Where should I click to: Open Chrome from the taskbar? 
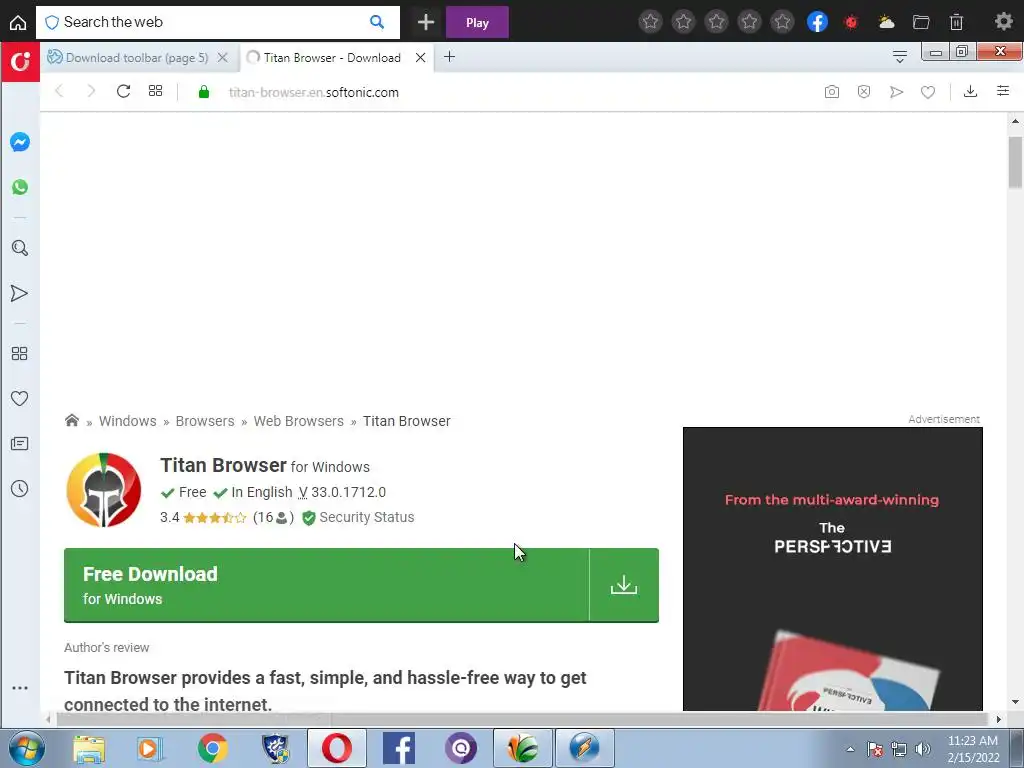point(213,748)
